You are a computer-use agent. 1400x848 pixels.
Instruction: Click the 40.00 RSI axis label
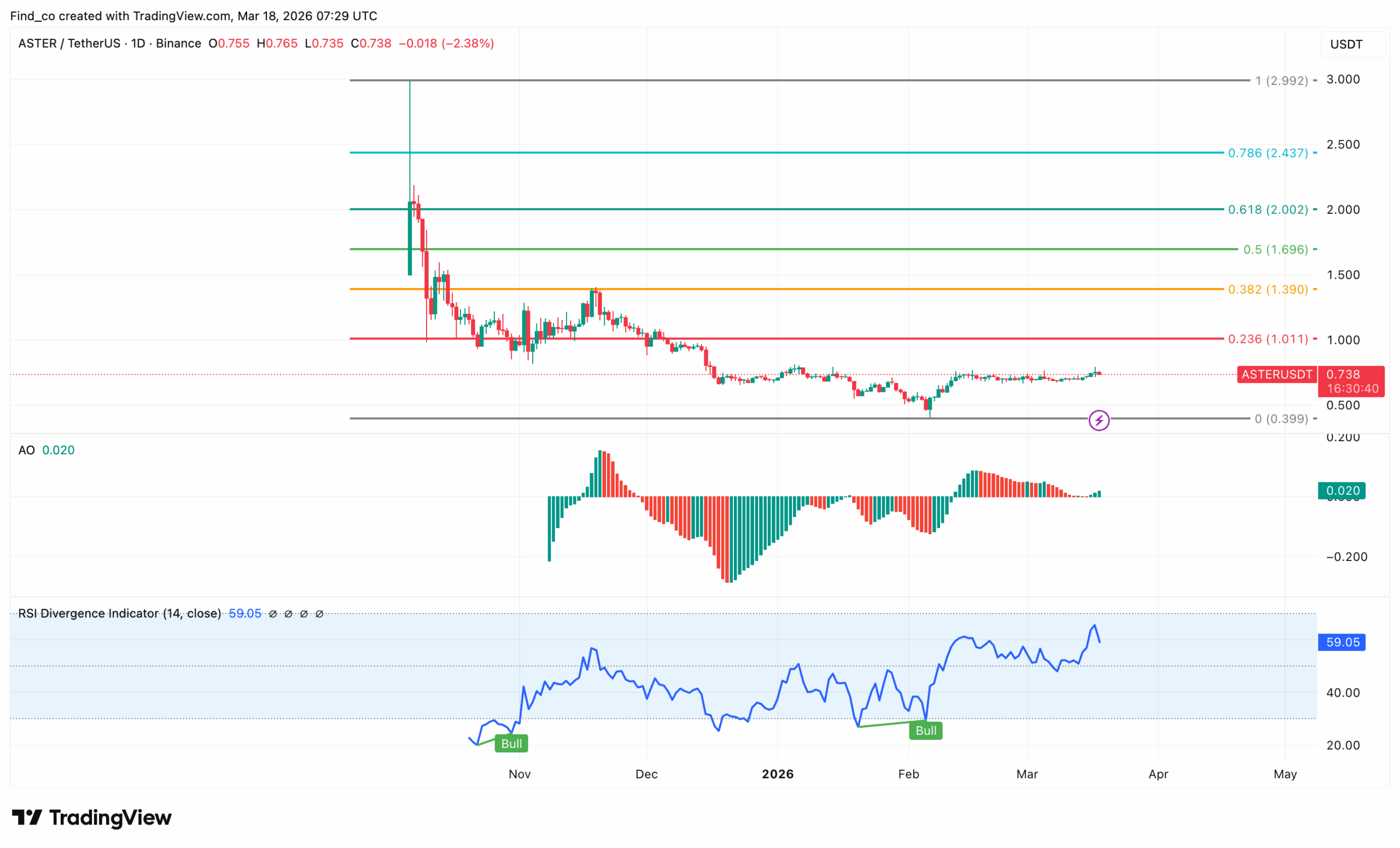coord(1343,692)
